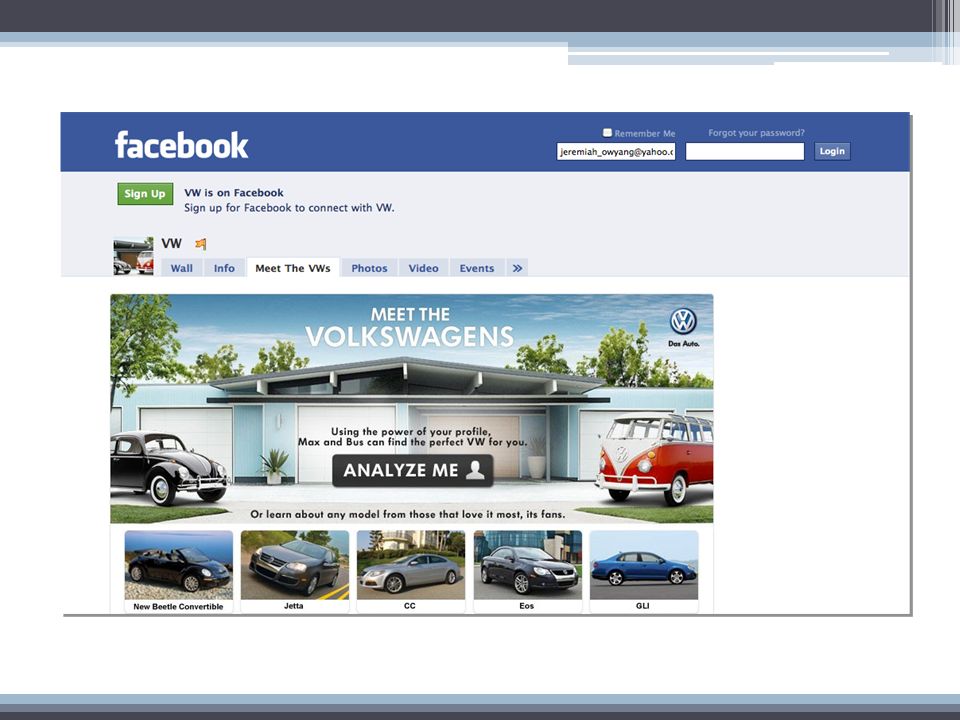
Task: Switch to the Events tab
Action: coord(477,268)
